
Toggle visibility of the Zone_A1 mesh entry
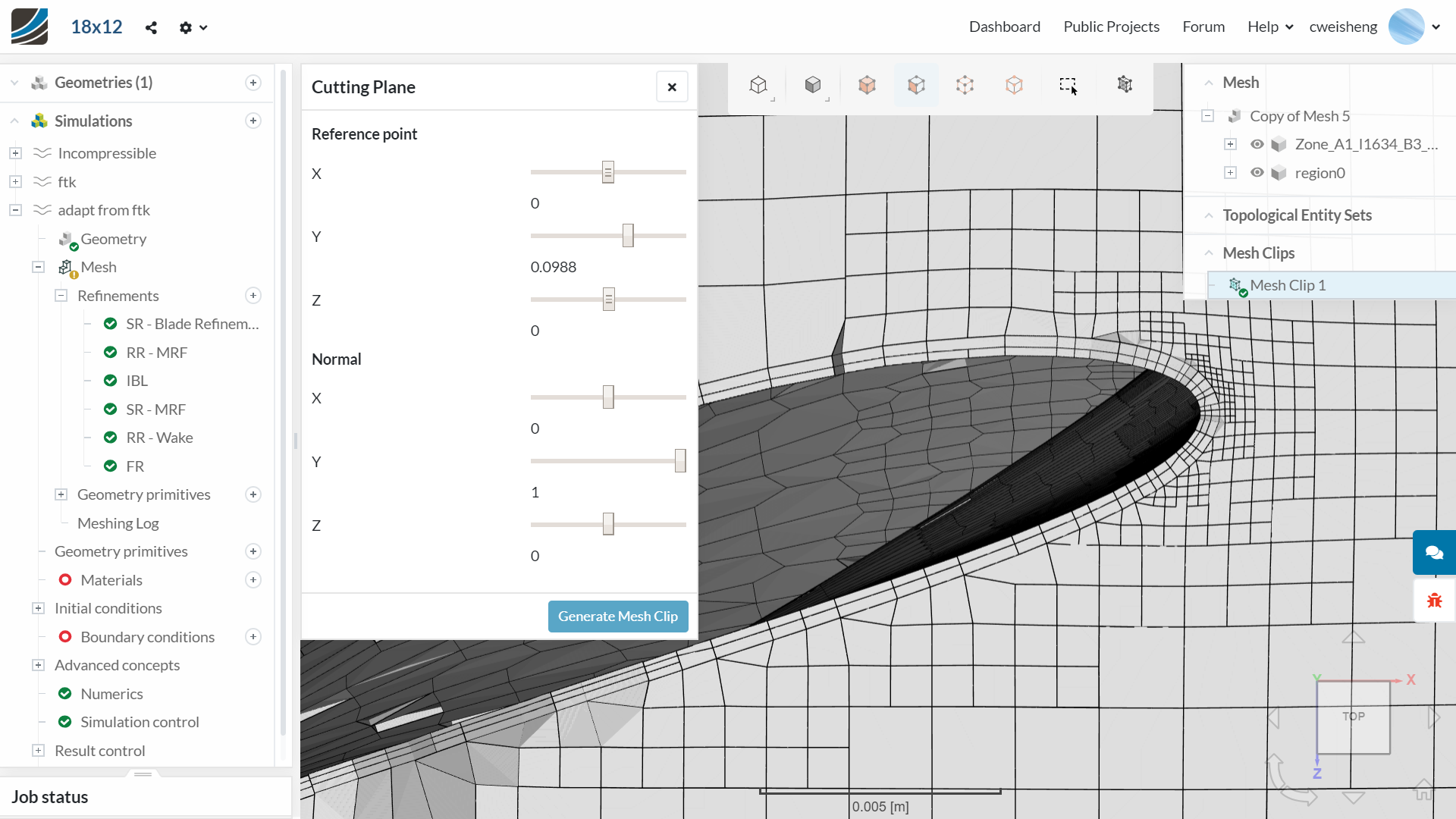point(1257,144)
